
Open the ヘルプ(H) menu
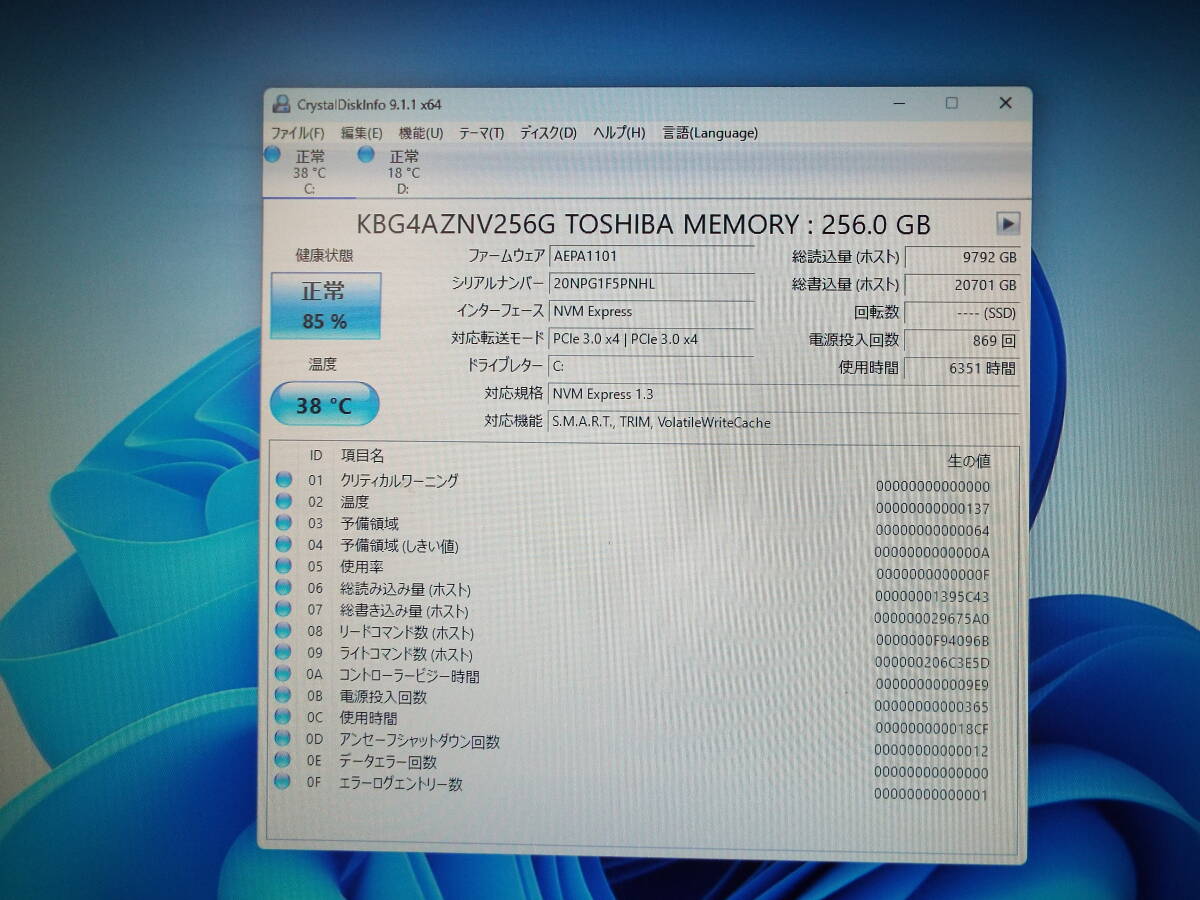(x=619, y=133)
